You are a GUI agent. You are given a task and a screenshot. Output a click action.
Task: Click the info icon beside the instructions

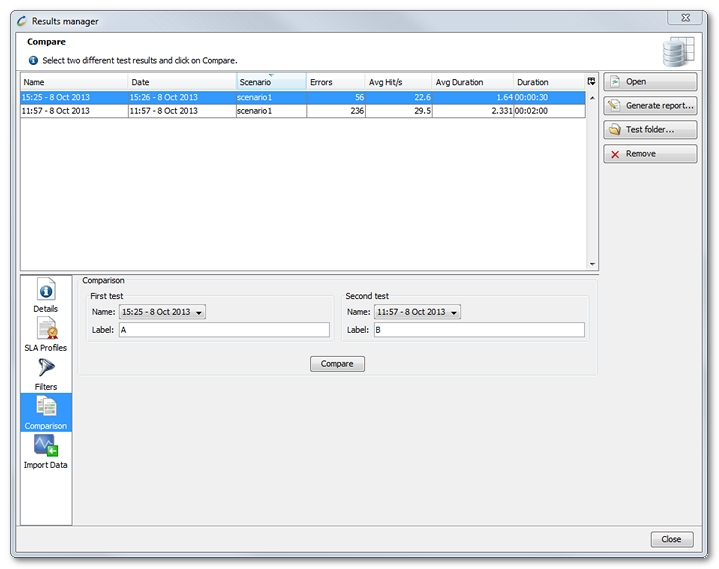(33, 60)
